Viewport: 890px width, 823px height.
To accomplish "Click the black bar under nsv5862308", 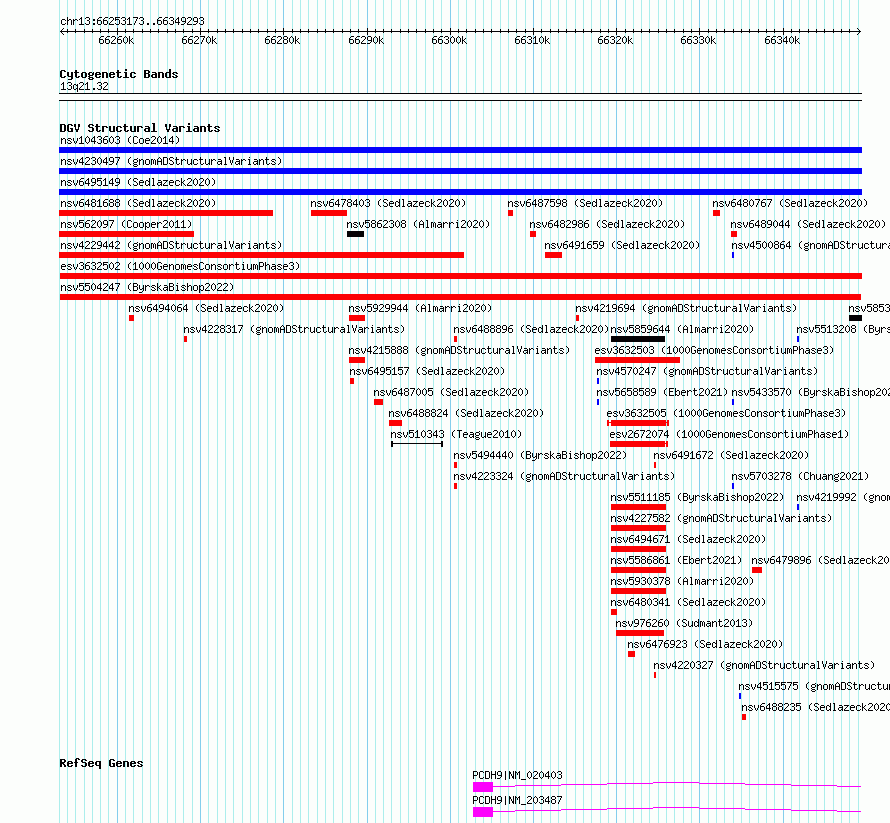I will (x=355, y=234).
